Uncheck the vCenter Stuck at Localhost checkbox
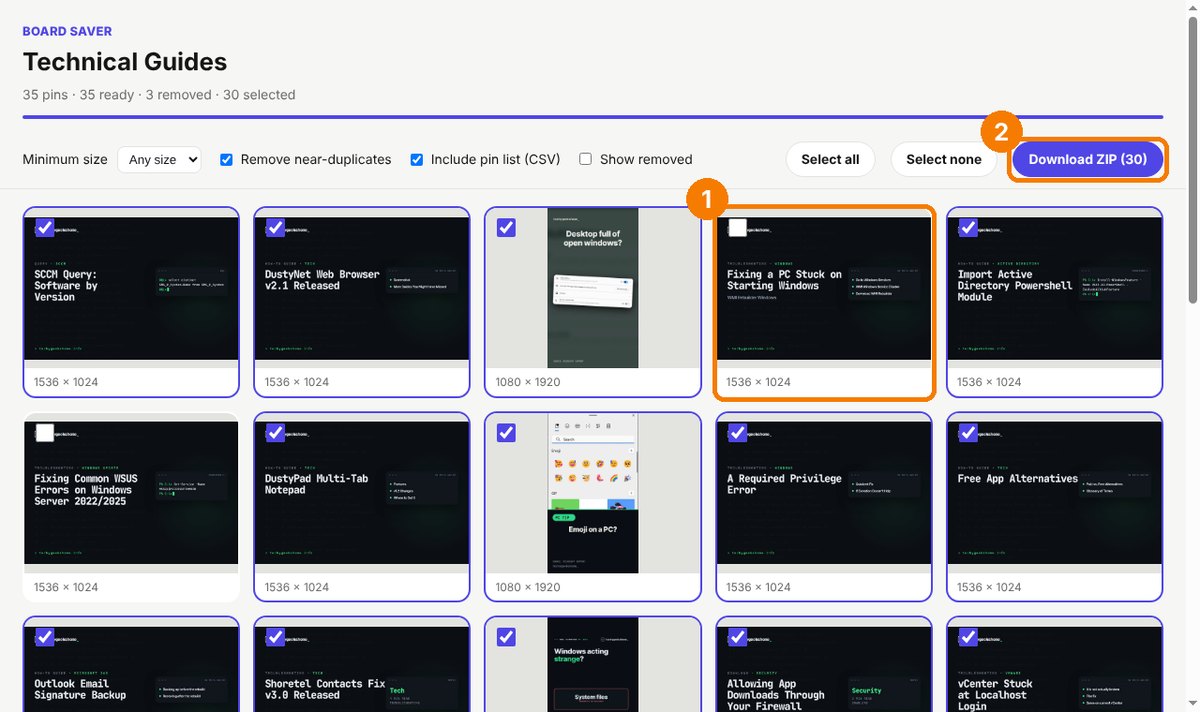The height and width of the screenshot is (712, 1200). click(968, 637)
